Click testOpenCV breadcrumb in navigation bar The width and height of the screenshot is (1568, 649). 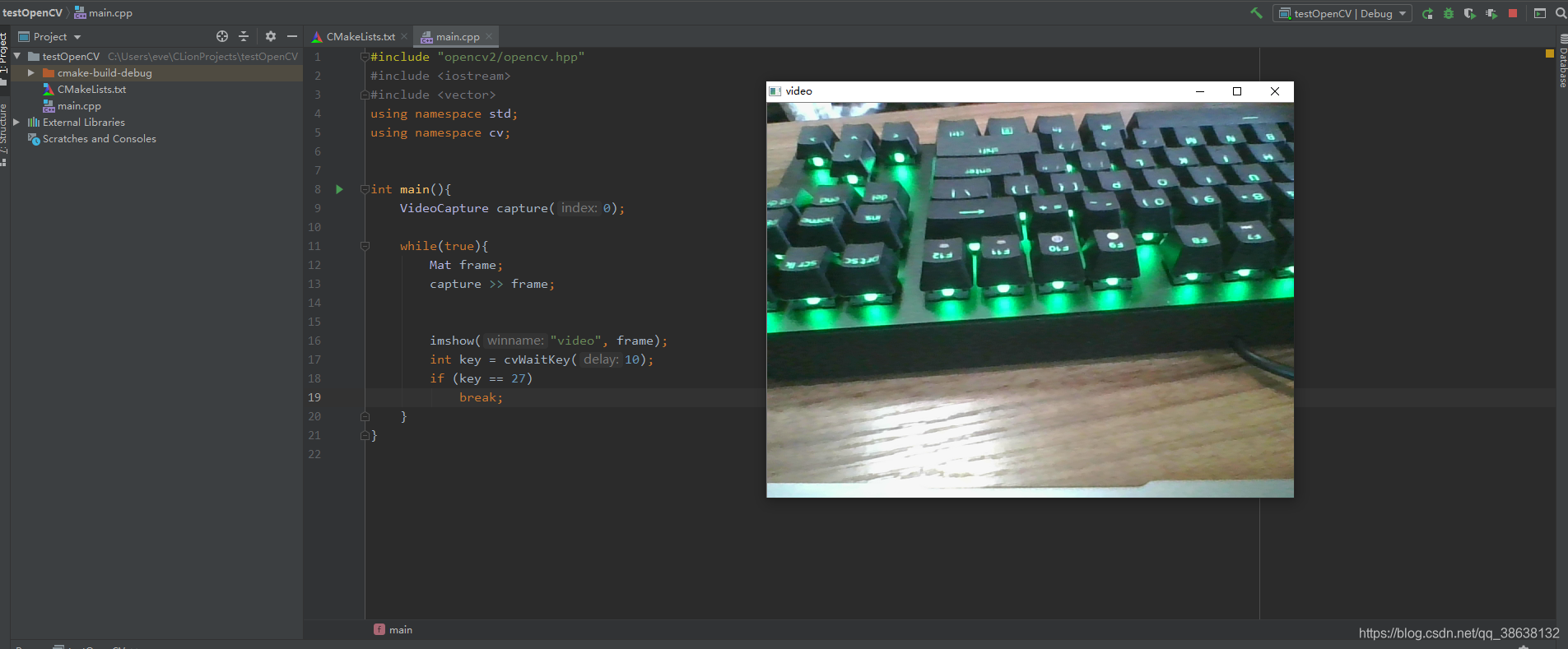point(32,12)
